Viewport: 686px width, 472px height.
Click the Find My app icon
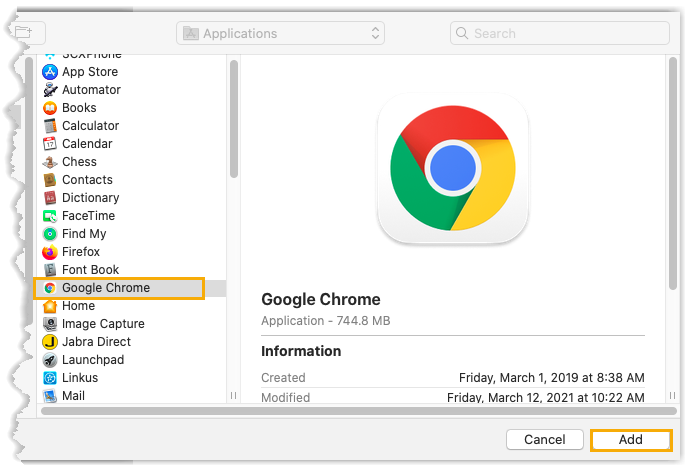(x=50, y=234)
